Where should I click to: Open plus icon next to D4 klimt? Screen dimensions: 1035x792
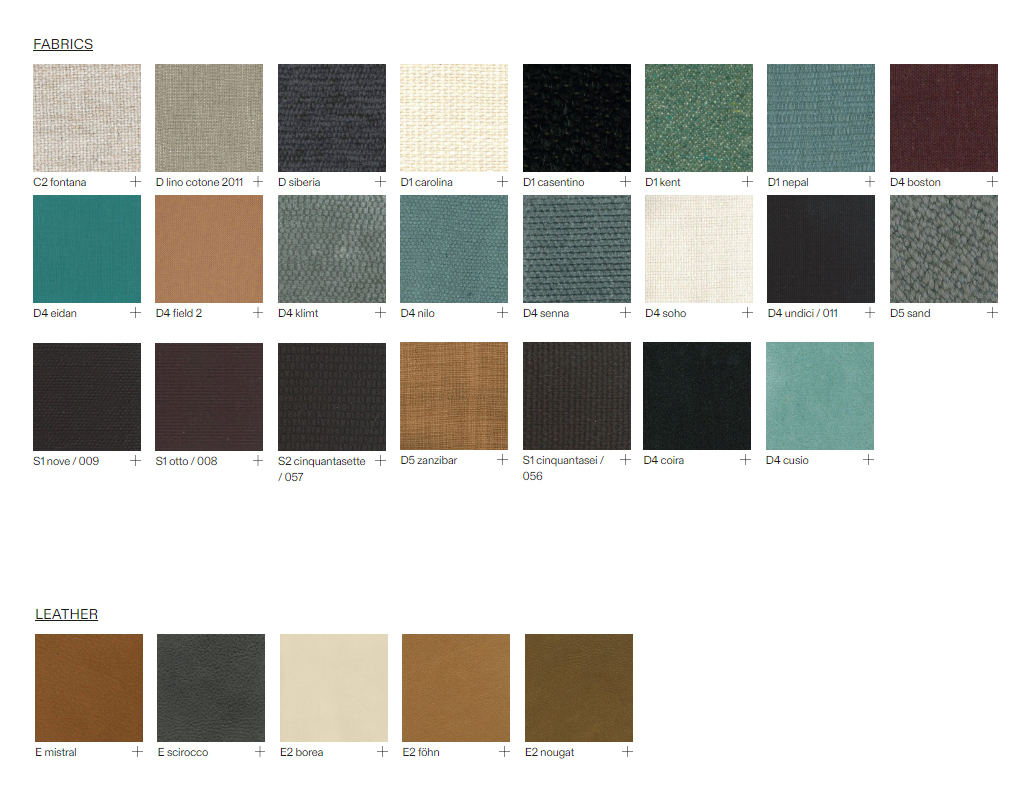point(380,313)
